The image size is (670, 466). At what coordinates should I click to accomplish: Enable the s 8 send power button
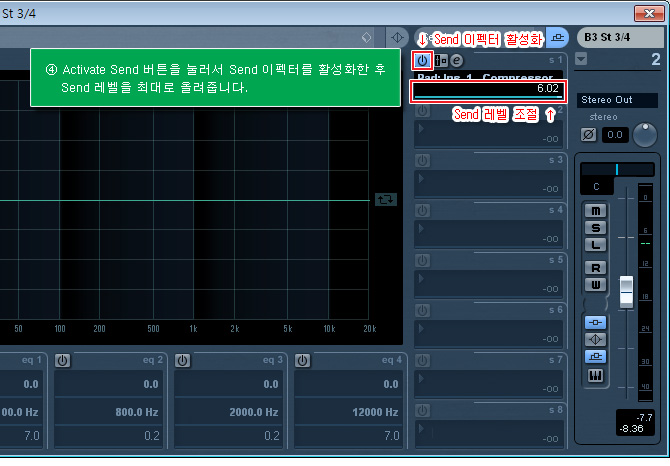click(422, 410)
